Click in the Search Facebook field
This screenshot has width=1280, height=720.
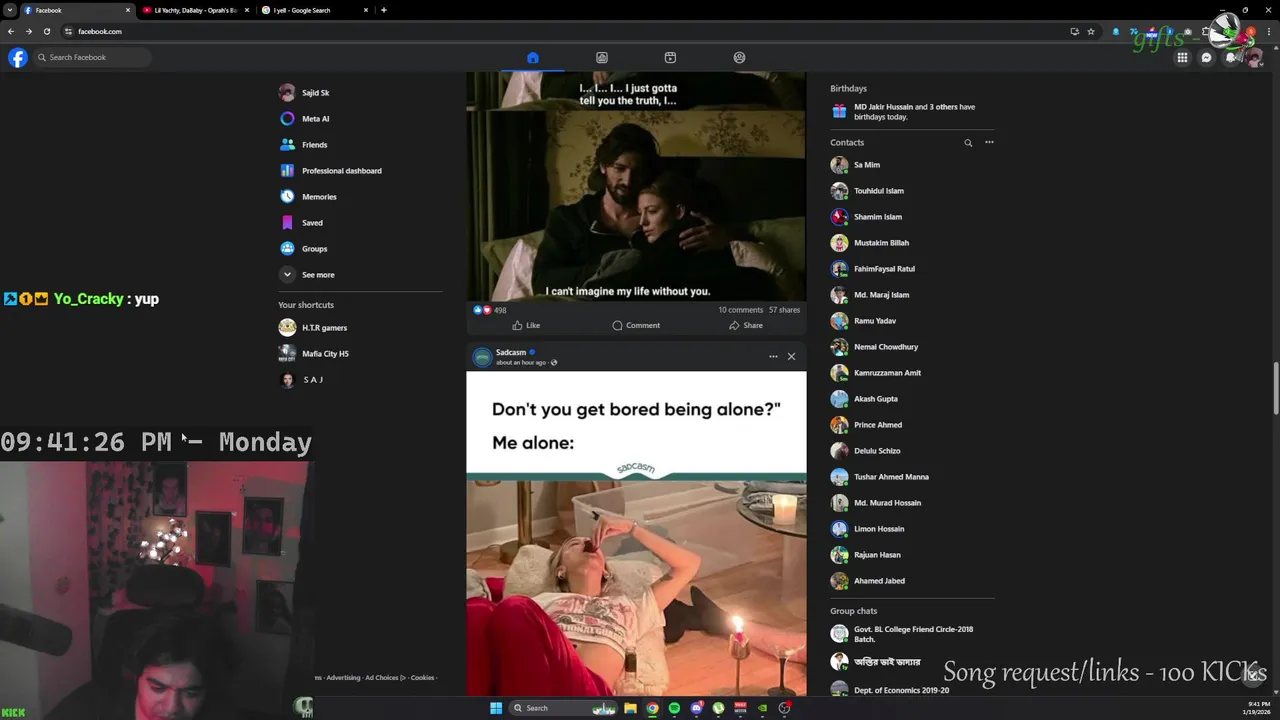(92, 57)
